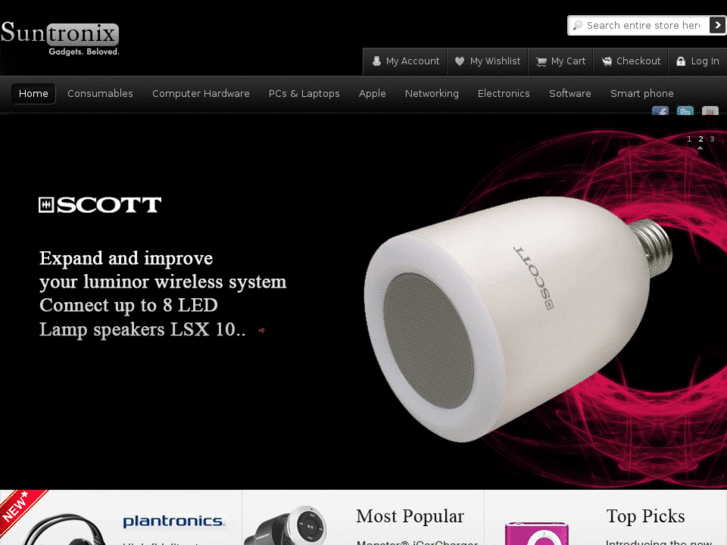Open the Consumables menu
This screenshot has height=545, width=727.
tap(100, 93)
